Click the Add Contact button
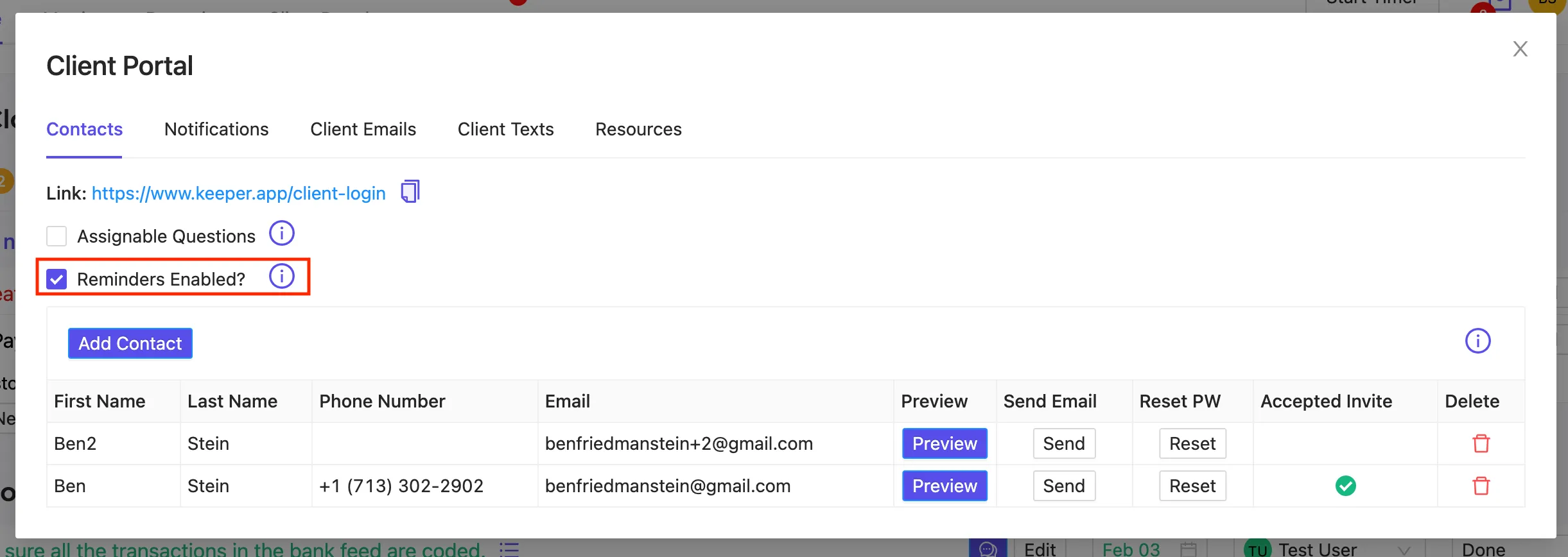1568x557 pixels. (130, 343)
